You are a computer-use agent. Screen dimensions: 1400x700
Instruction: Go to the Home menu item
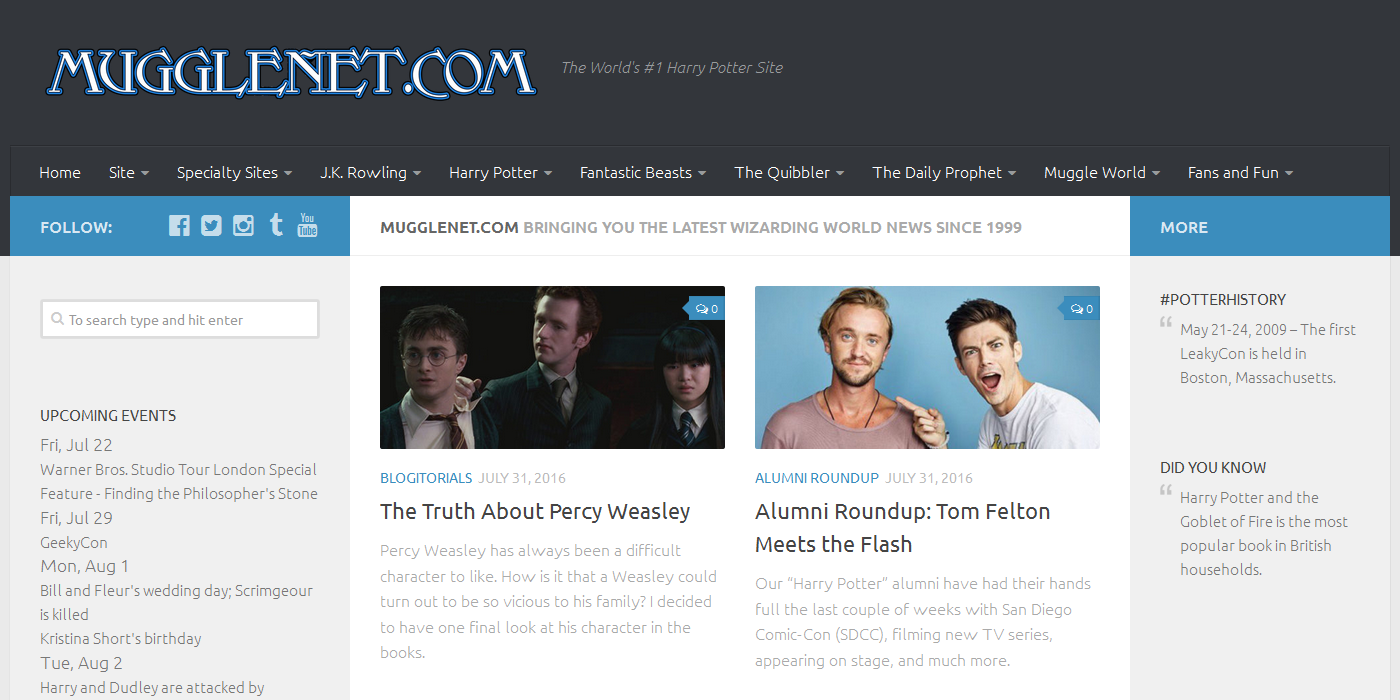[60, 172]
